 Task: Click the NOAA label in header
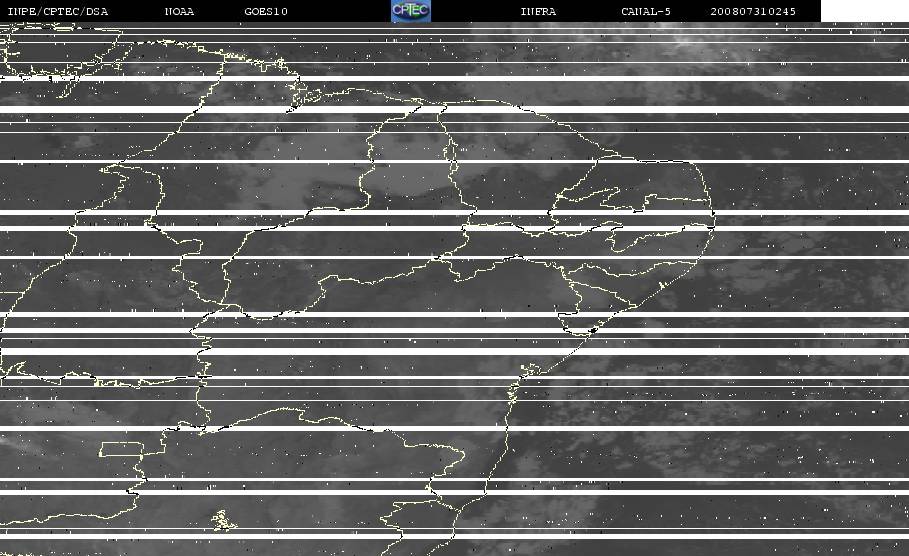179,11
